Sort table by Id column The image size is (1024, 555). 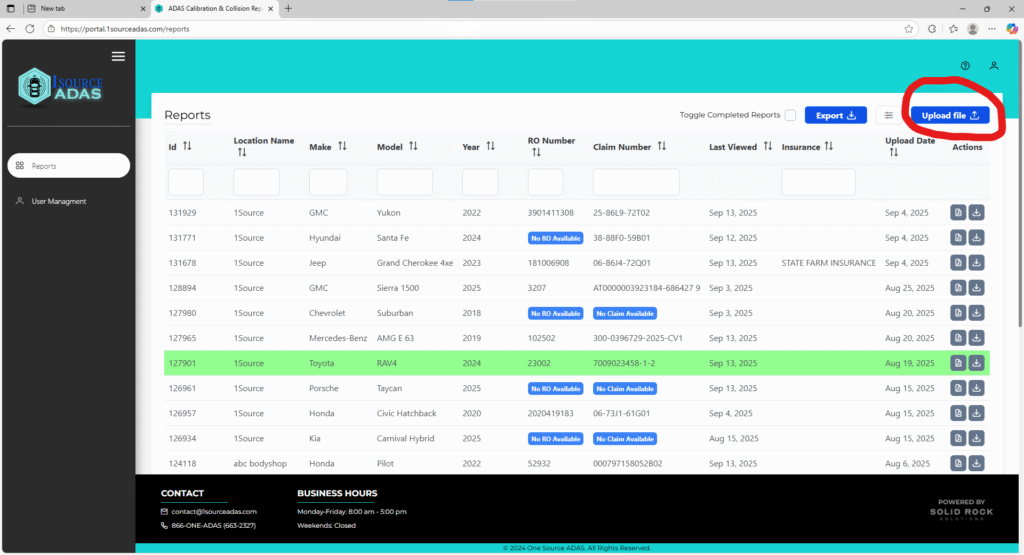tap(187, 146)
